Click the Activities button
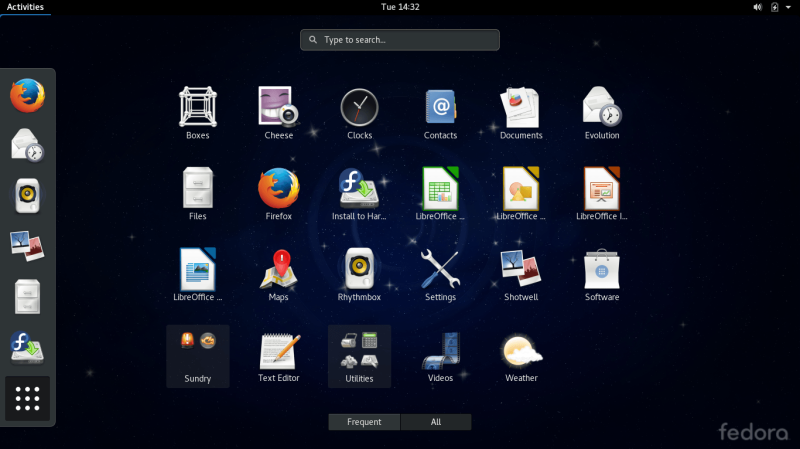Screen dimensions: 800x449 (x=25, y=7)
